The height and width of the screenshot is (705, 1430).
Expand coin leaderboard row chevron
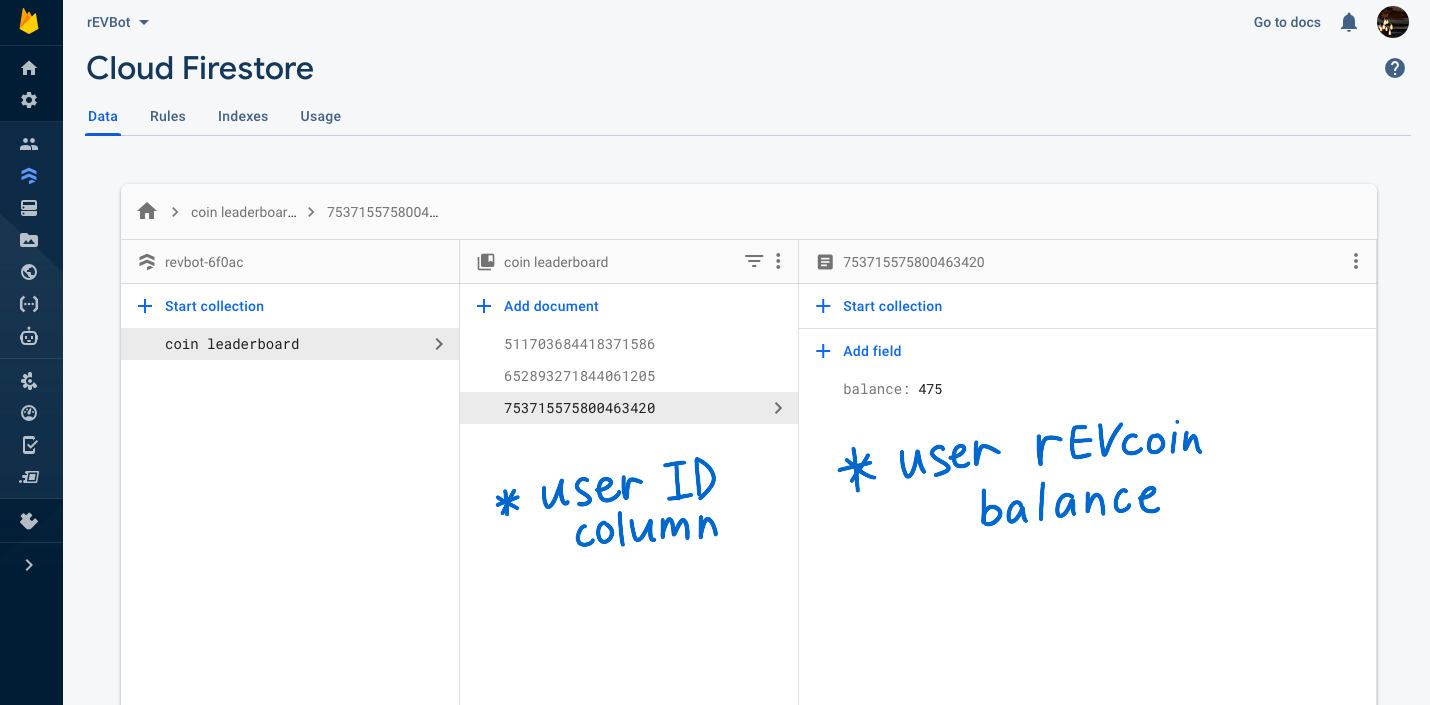pyautogui.click(x=439, y=344)
